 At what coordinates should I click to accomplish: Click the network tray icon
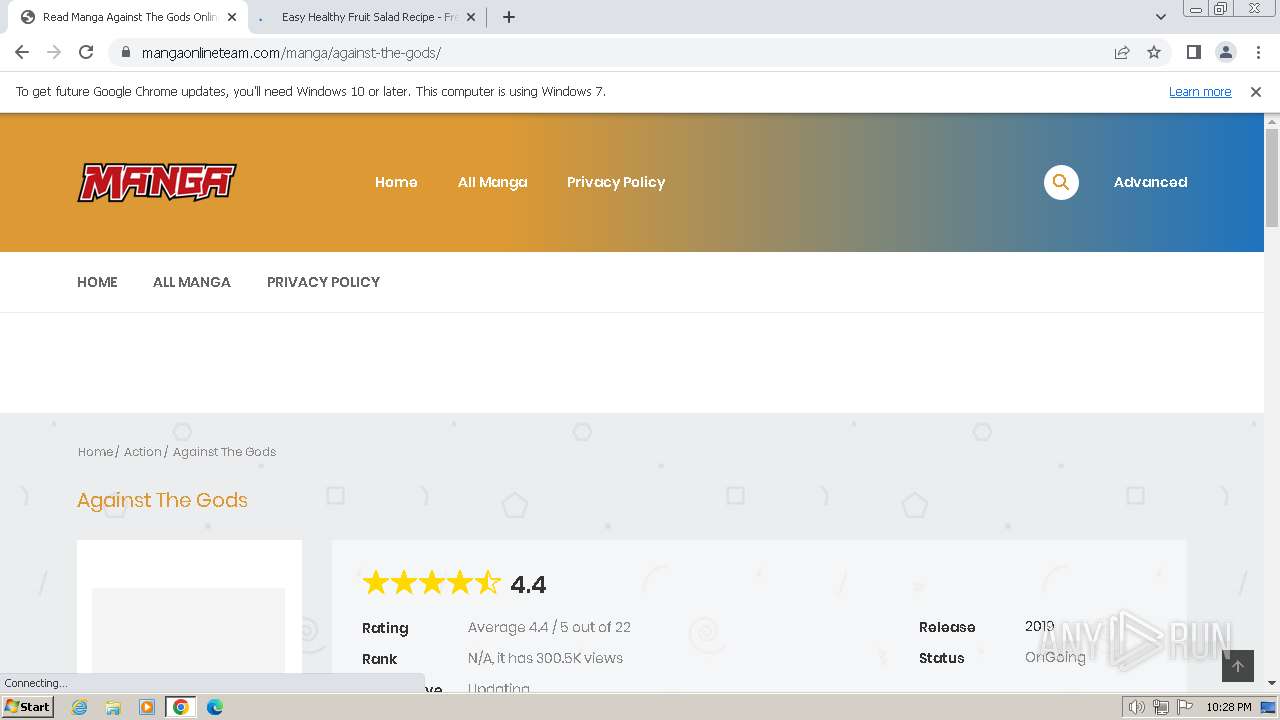coord(1161,707)
